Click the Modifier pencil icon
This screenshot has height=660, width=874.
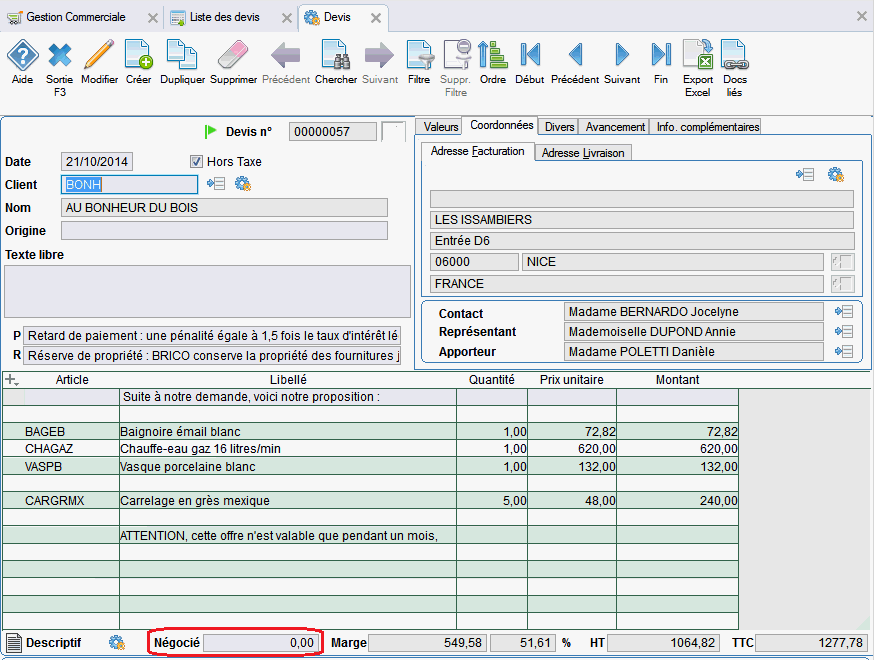click(99, 60)
